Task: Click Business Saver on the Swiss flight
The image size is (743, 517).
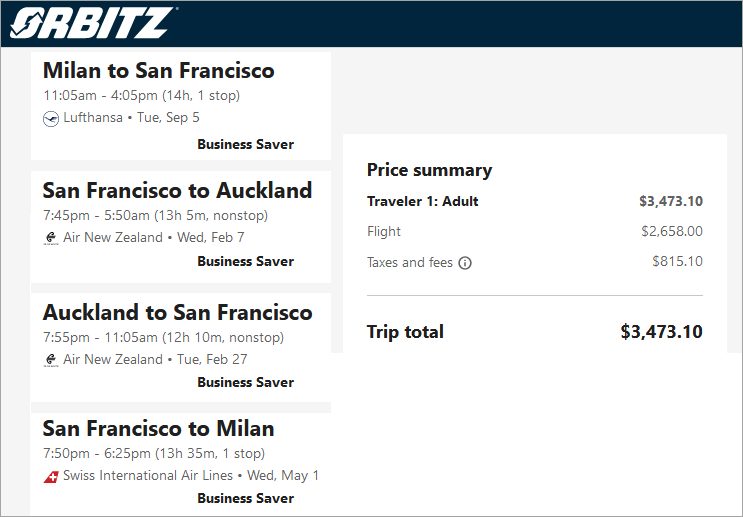Action: (x=245, y=498)
